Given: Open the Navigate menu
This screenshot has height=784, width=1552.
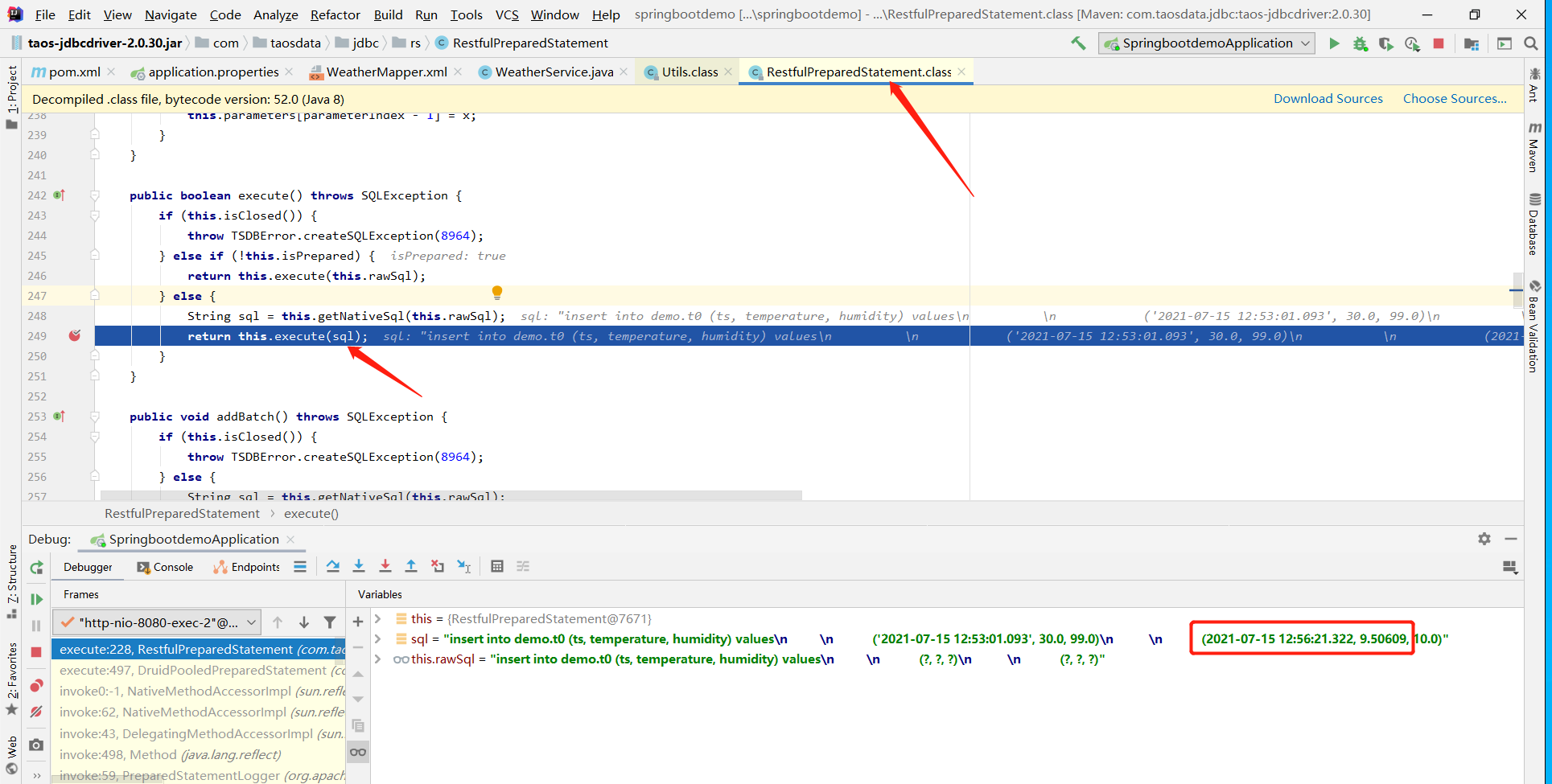Looking at the screenshot, I should [x=170, y=14].
